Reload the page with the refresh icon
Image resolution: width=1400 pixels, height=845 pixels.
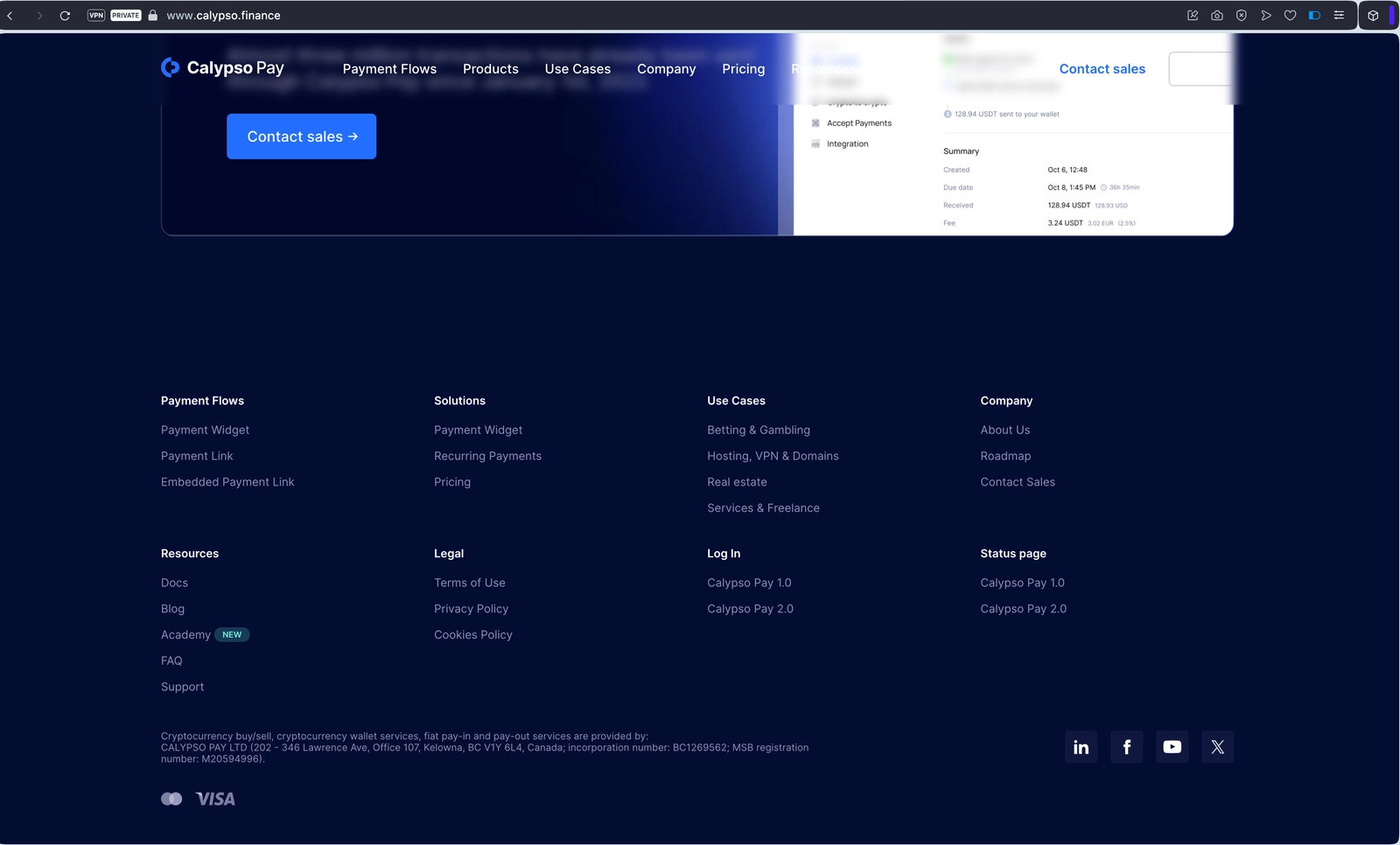click(65, 16)
